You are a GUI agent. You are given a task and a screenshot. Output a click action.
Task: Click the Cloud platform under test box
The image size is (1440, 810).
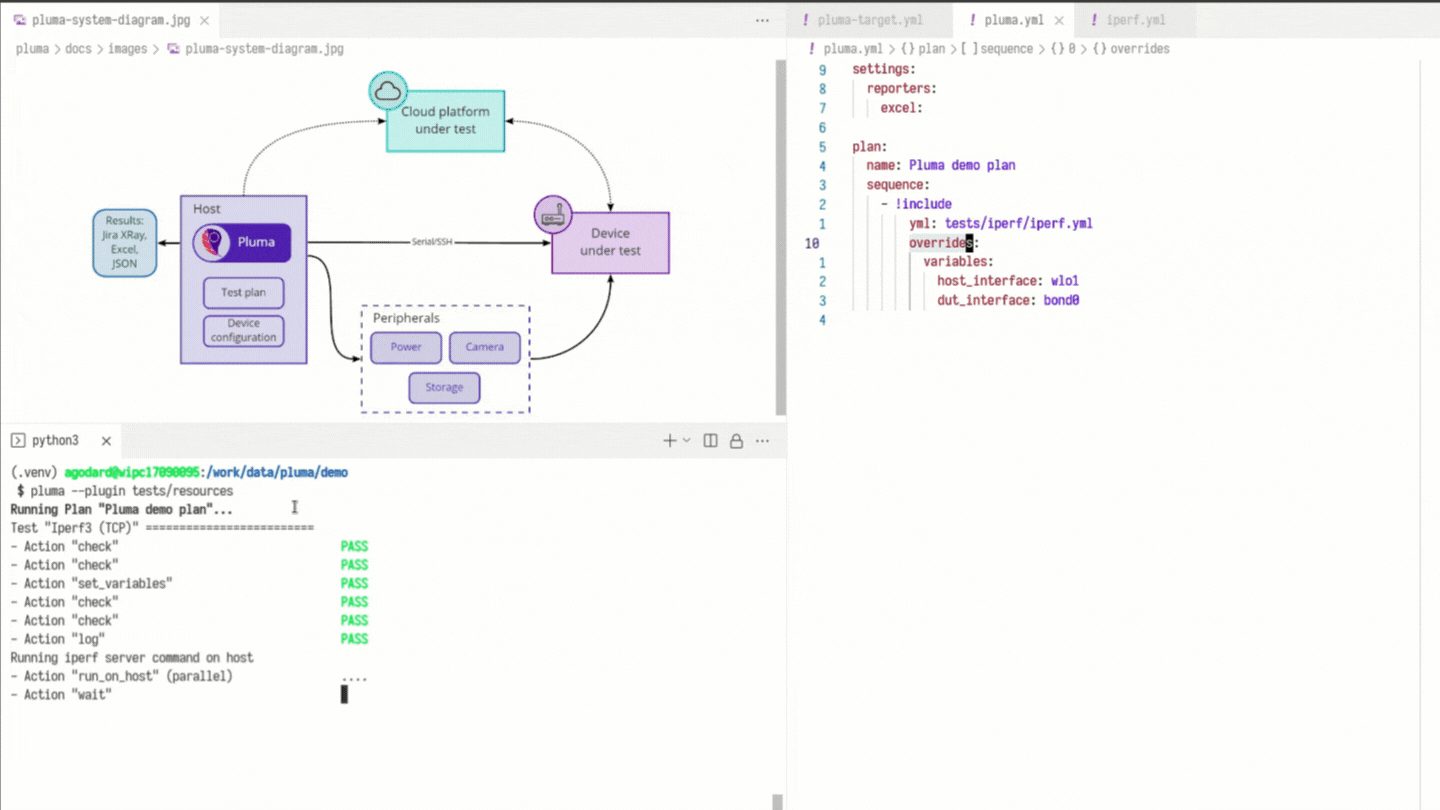click(446, 121)
